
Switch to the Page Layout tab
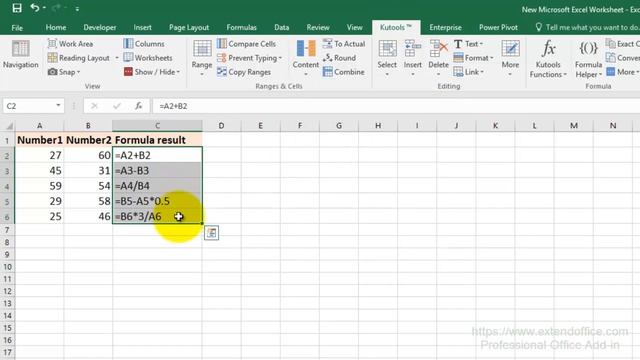tap(189, 27)
